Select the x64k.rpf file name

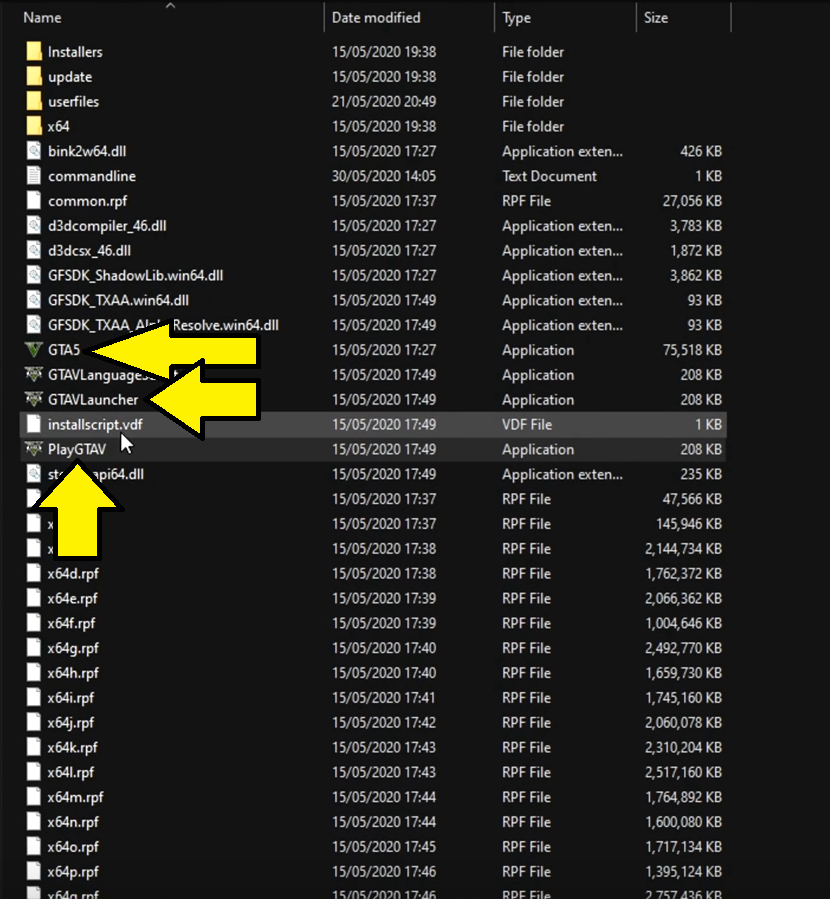(73, 748)
